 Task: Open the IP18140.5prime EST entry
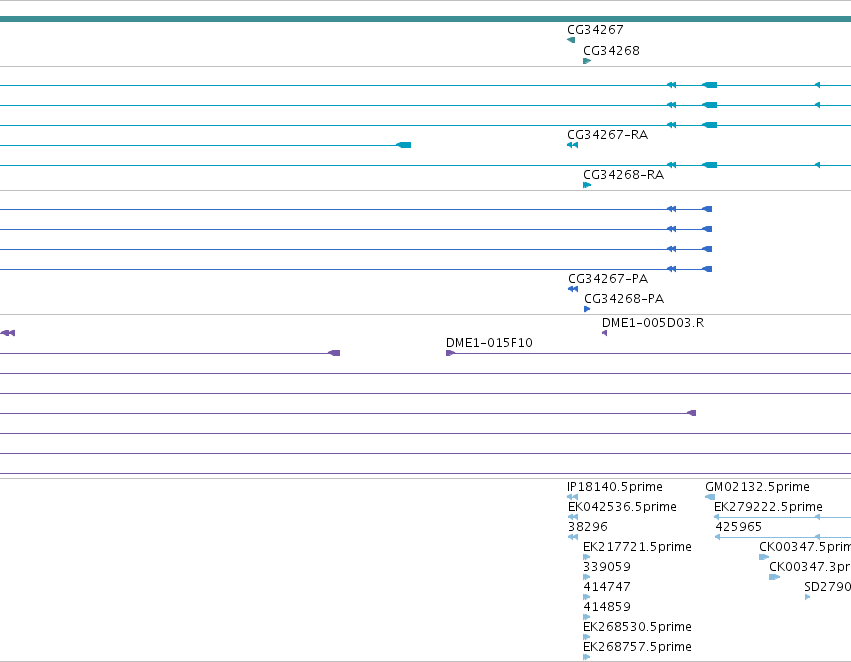click(614, 487)
